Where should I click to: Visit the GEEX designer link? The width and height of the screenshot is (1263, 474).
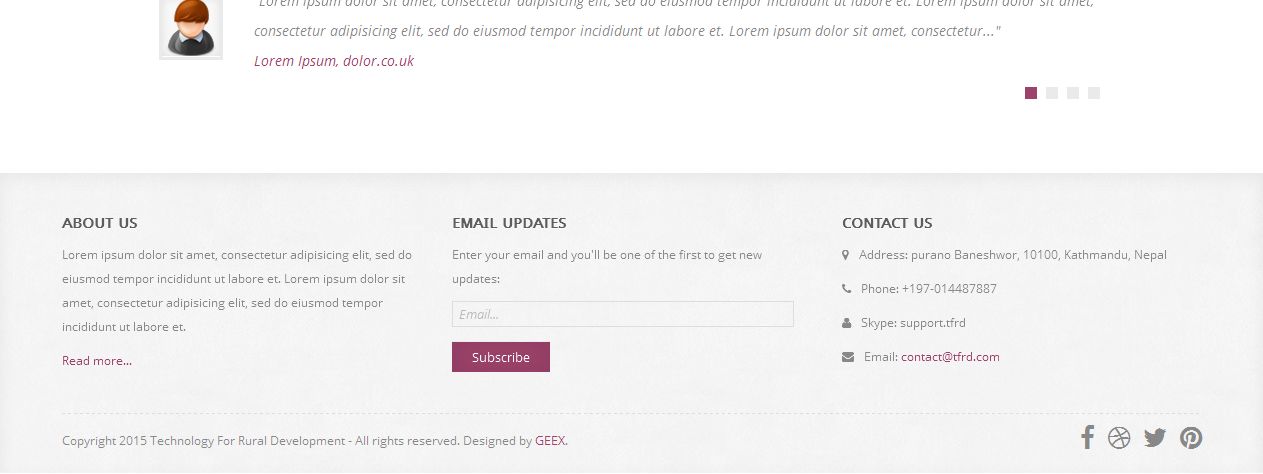[x=550, y=441]
